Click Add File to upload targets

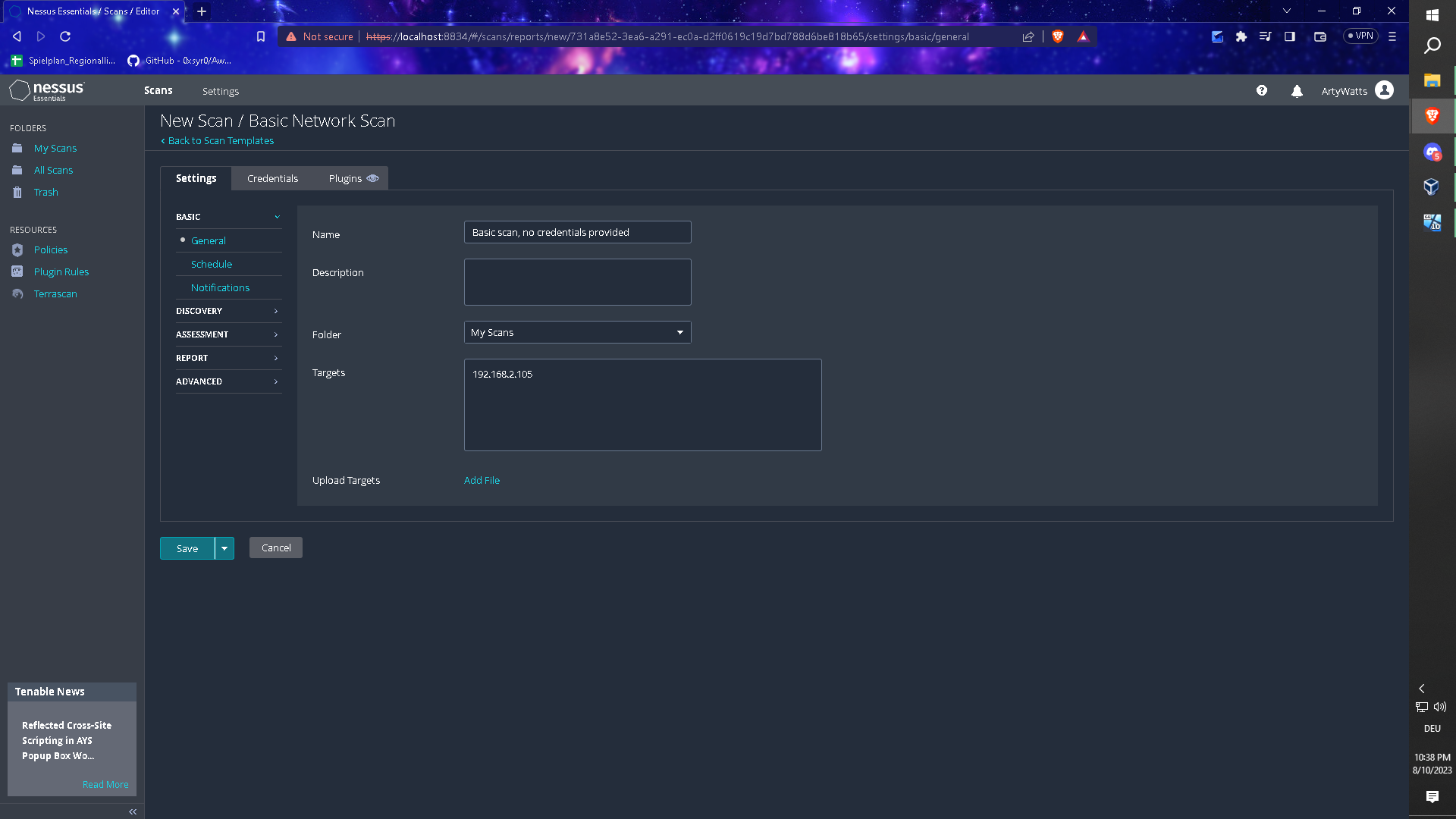(x=482, y=480)
